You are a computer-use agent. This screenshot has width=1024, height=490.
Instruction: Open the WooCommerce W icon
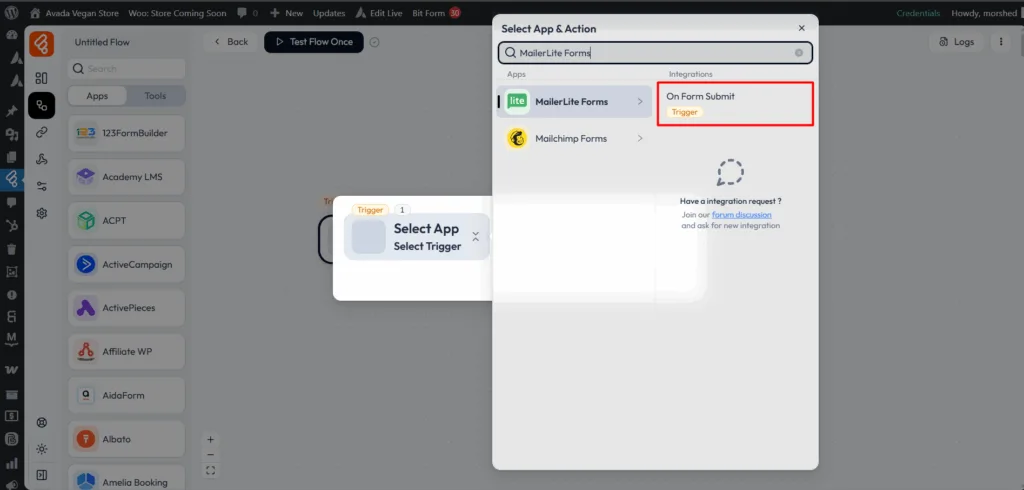[x=11, y=370]
